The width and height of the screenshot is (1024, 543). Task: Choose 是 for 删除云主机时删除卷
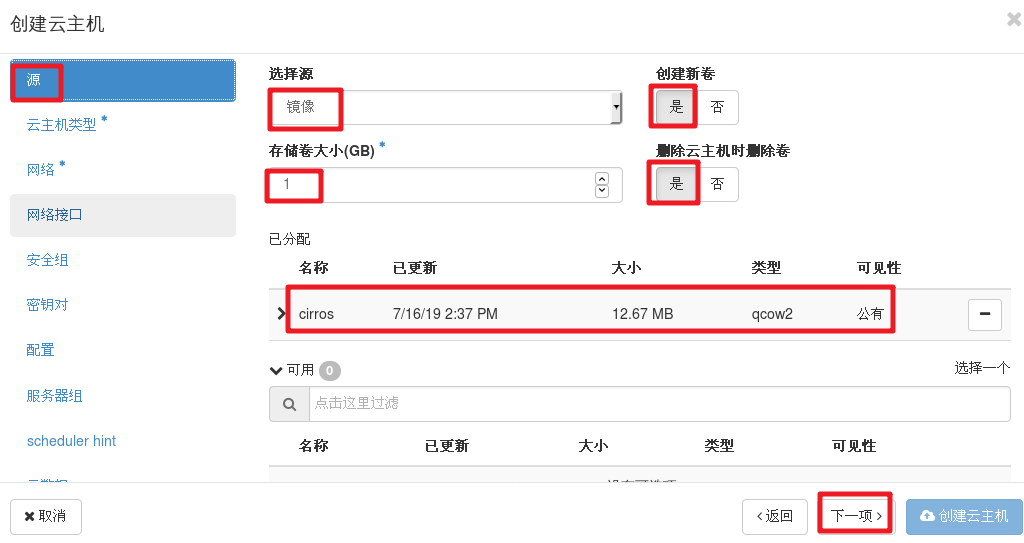pyautogui.click(x=676, y=184)
